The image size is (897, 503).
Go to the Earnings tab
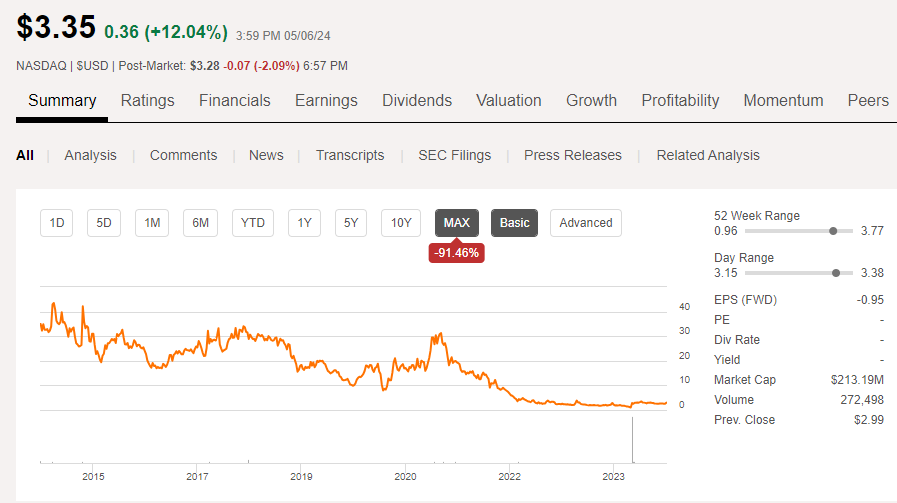point(326,100)
